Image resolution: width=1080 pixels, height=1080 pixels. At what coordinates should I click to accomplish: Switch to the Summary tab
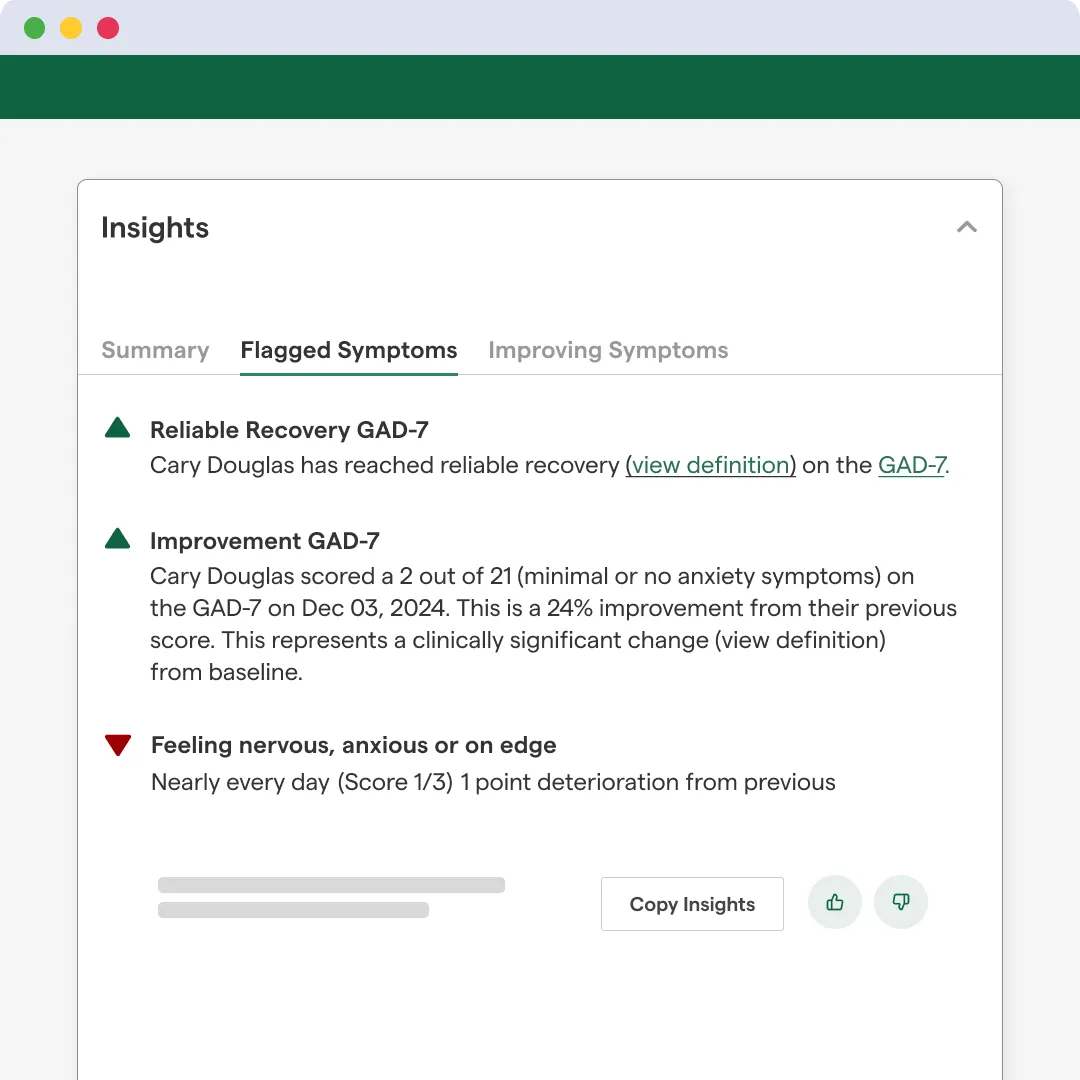pyautogui.click(x=155, y=350)
